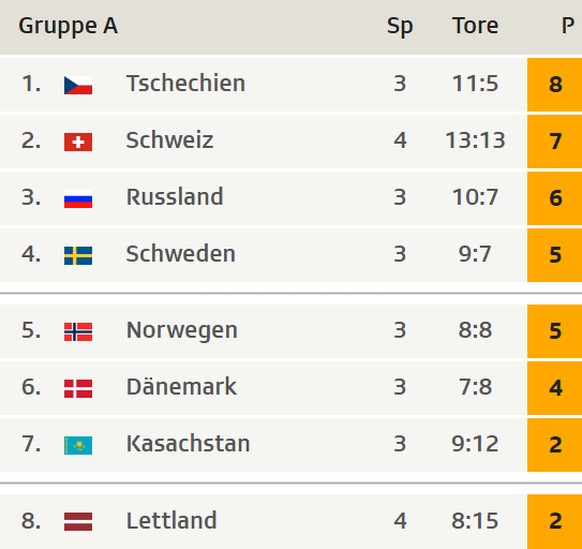The image size is (582, 549).
Task: Select the Russland team name
Action: 175,197
